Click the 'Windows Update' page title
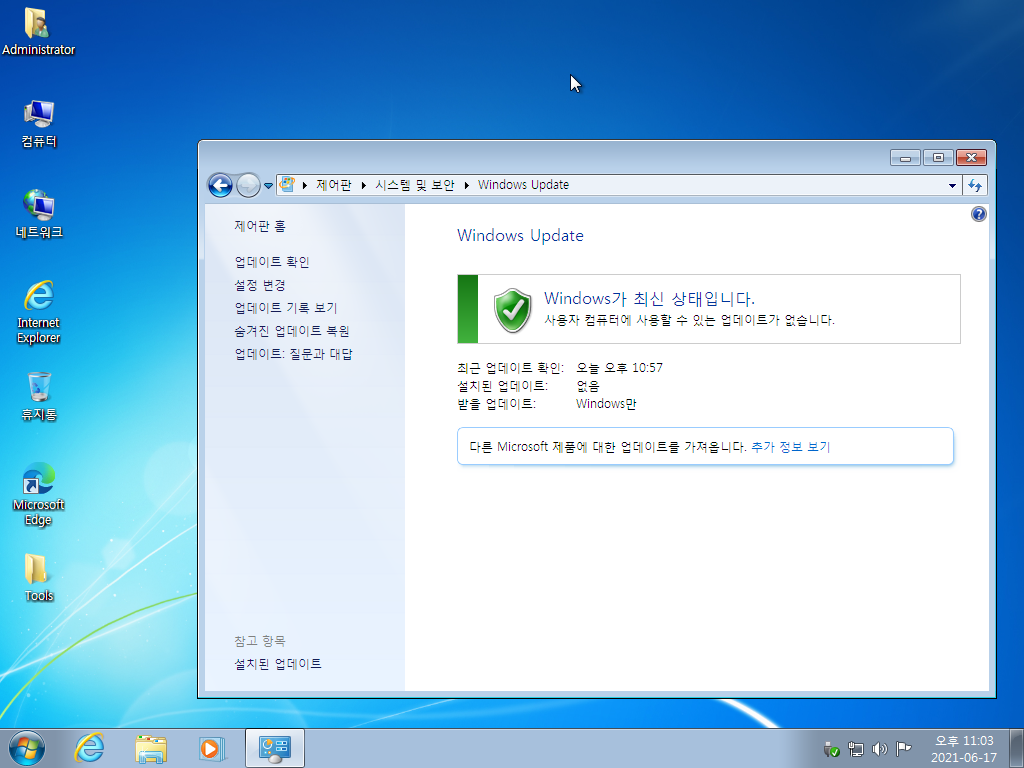The width and height of the screenshot is (1024, 768). [x=520, y=235]
